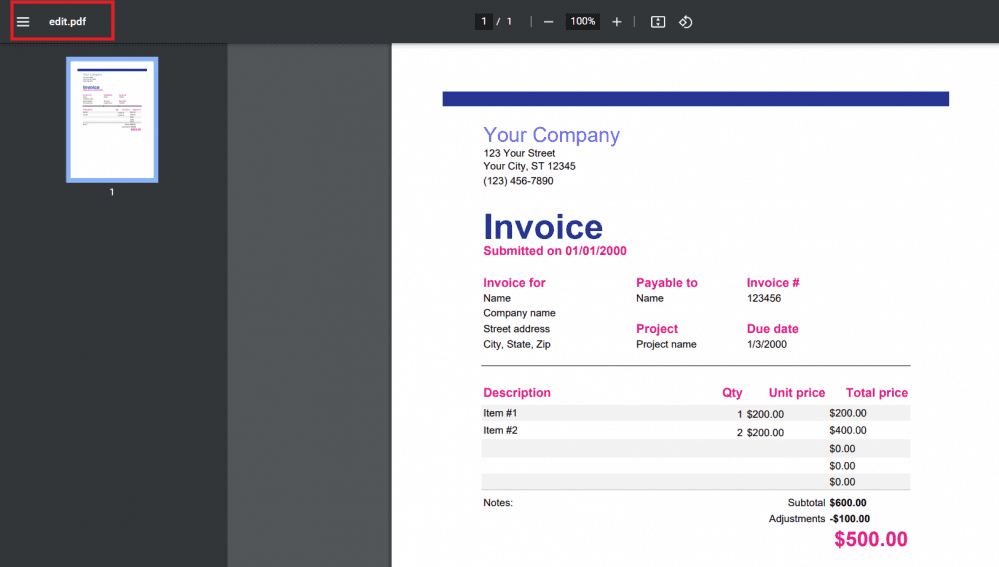Image resolution: width=999 pixels, height=567 pixels.
Task: Click the 100% zoom level field
Action: tap(582, 22)
